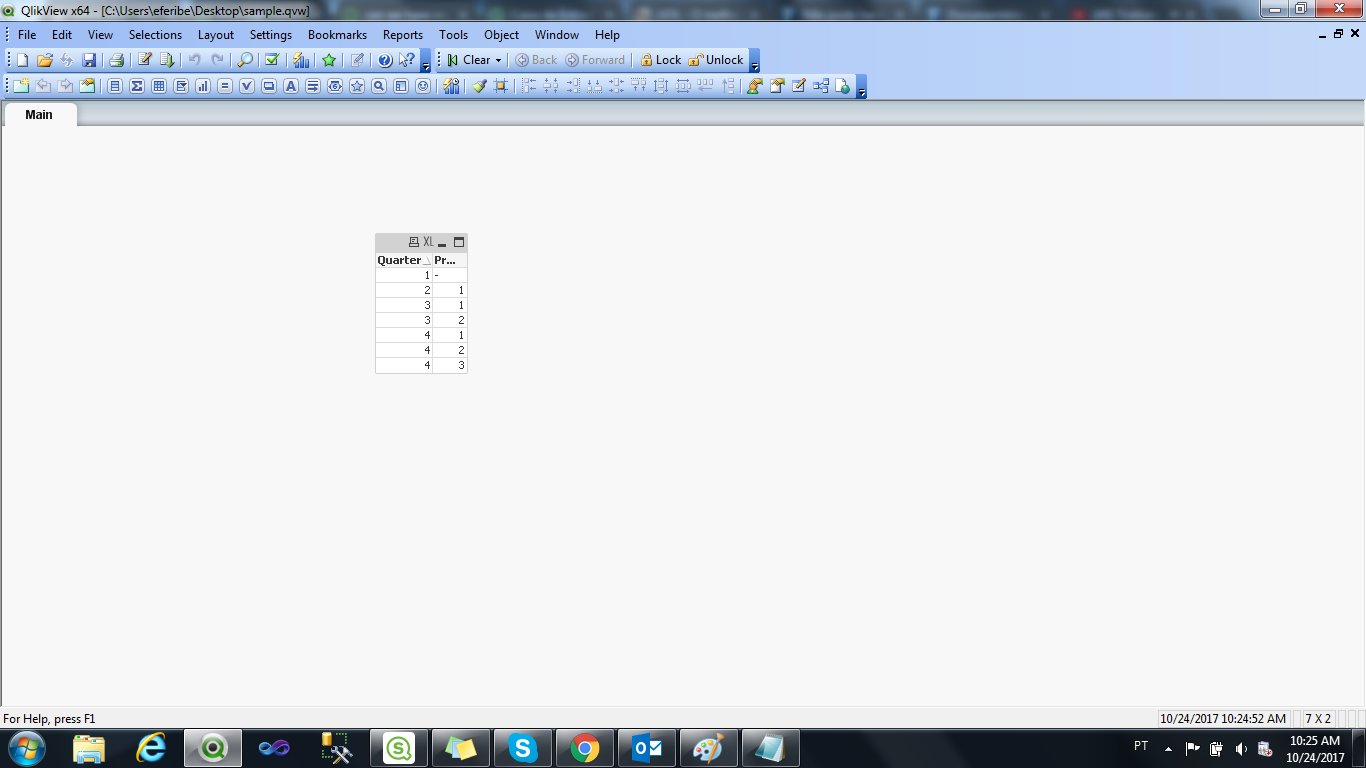This screenshot has height=768, width=1366.
Task: Switch to the Main sheet tab
Action: click(39, 114)
